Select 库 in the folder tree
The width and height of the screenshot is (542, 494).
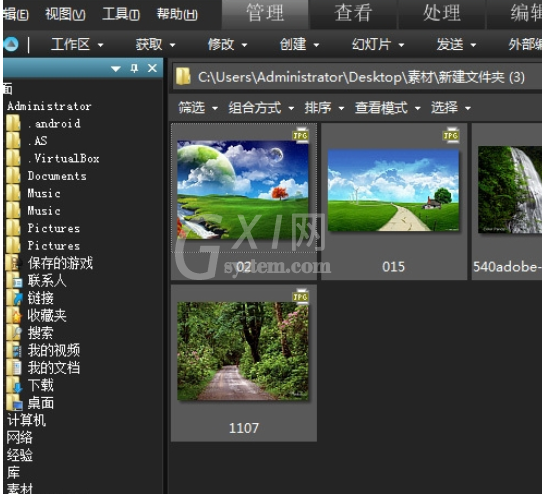tap(13, 472)
